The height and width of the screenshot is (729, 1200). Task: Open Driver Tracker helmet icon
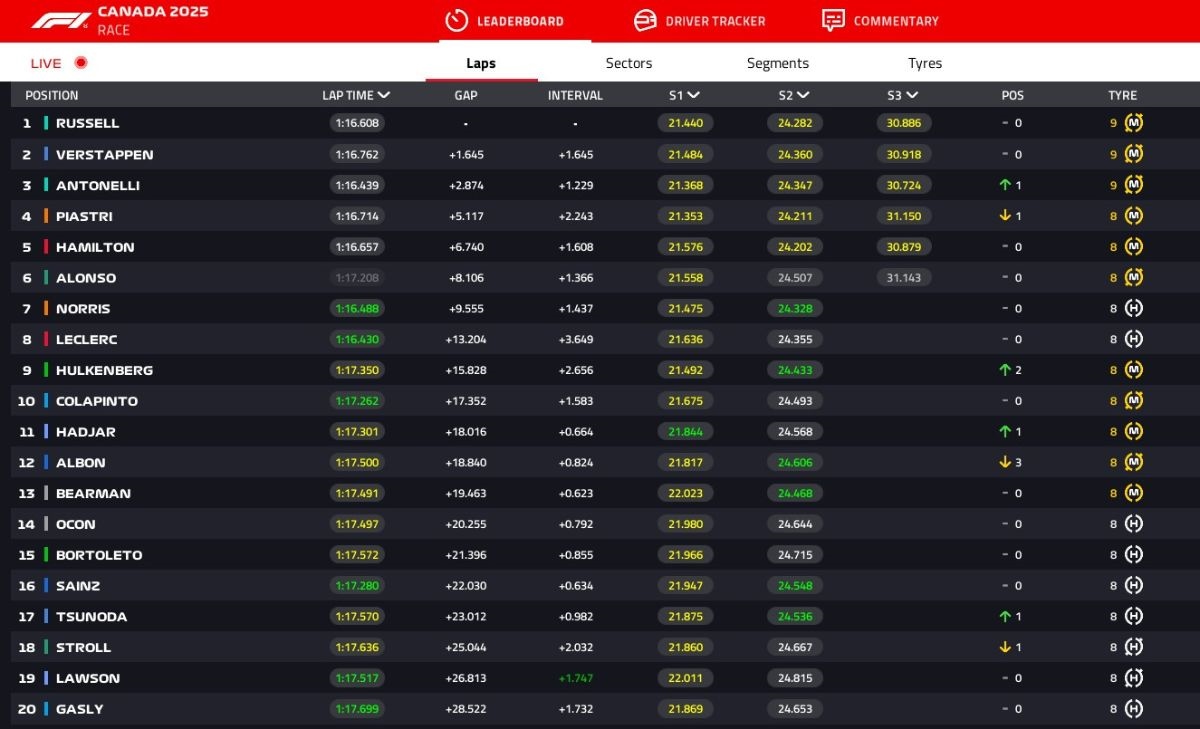coord(645,21)
